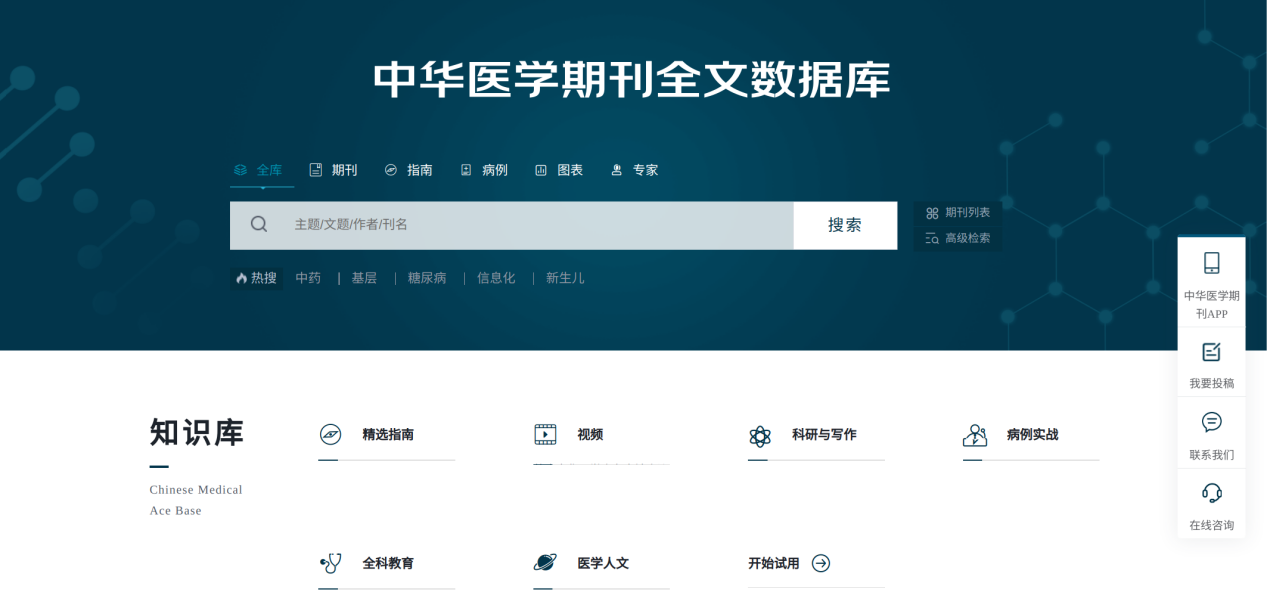The height and width of the screenshot is (611, 1267).
Task: Open the 视频 video icon
Action: click(x=545, y=435)
